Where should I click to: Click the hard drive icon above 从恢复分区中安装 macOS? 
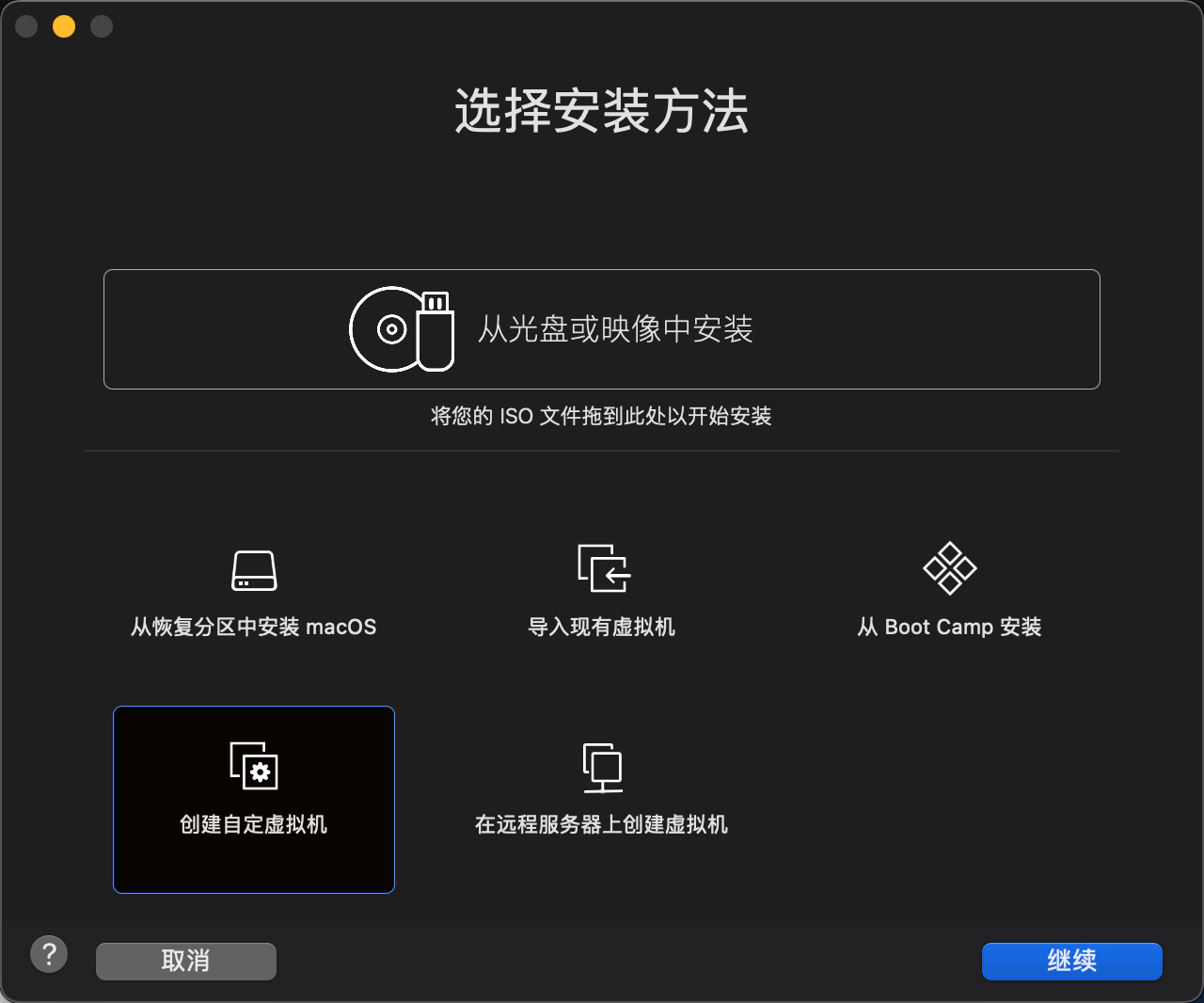coord(252,569)
